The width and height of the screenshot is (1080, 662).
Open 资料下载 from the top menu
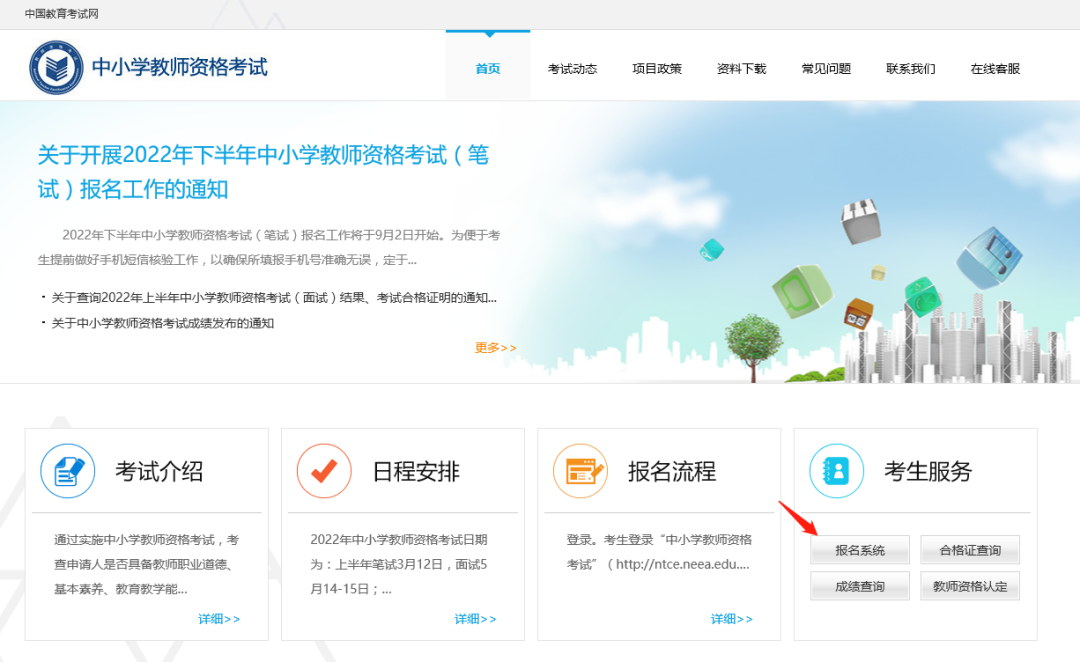[741, 66]
